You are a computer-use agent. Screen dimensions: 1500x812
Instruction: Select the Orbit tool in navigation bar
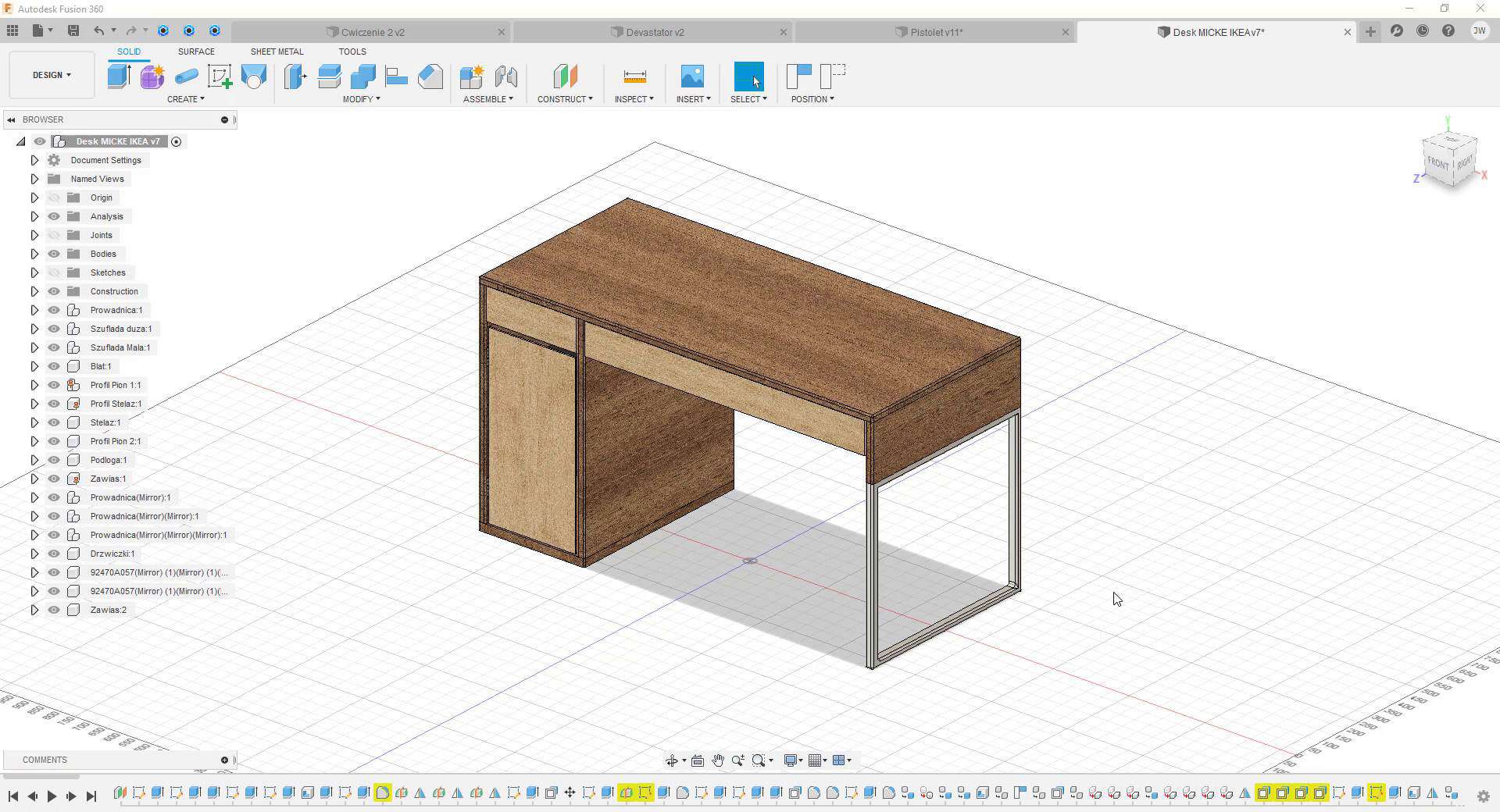pyautogui.click(x=673, y=760)
